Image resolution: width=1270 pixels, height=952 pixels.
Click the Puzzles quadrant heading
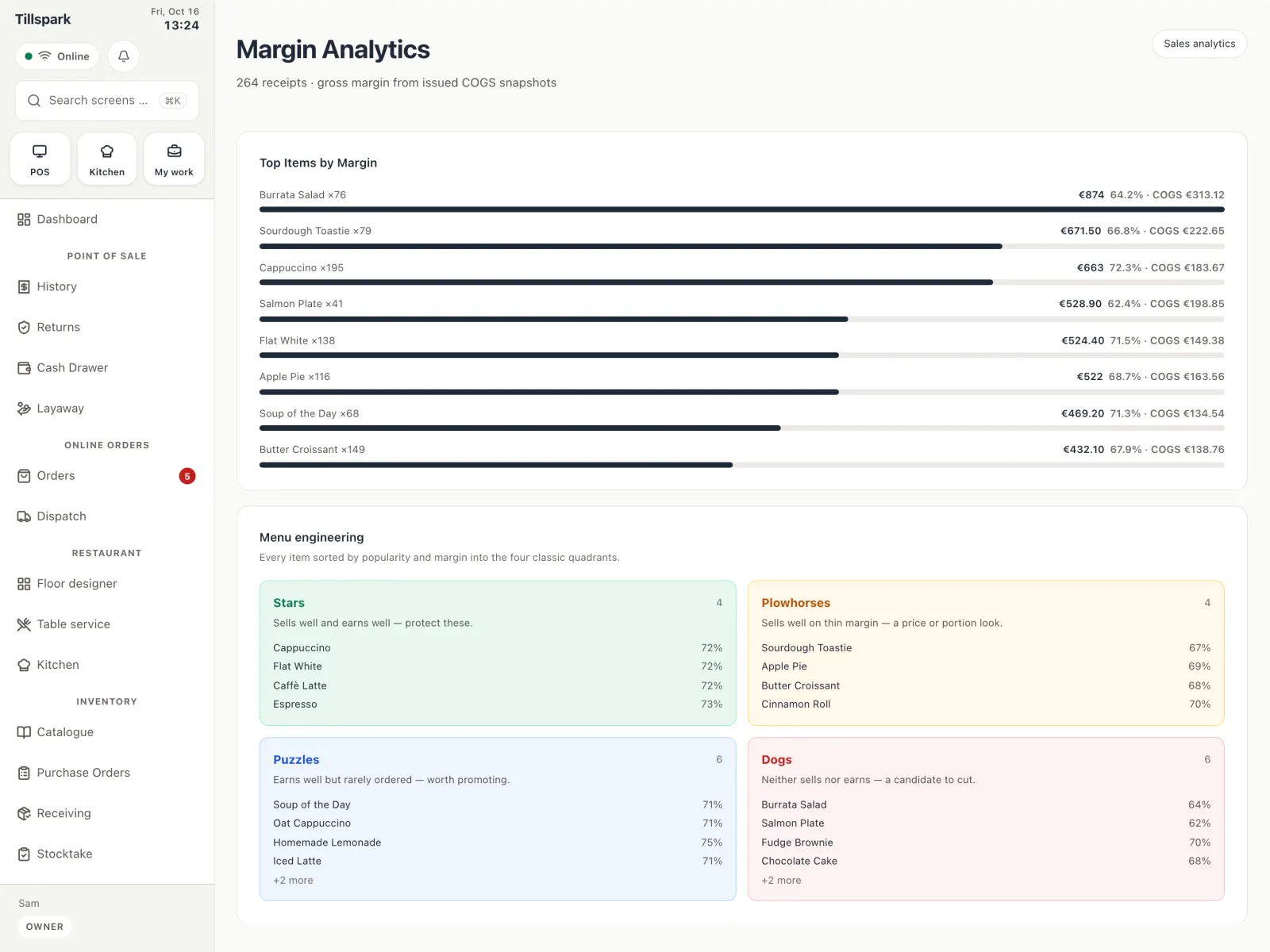296,760
